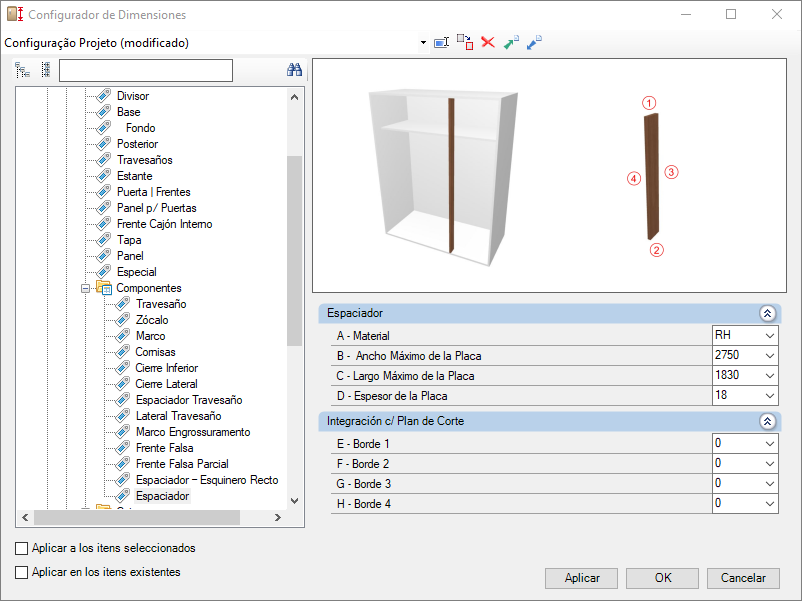
Task: Open the G - Borde 3 dropdown
Action: 769,483
